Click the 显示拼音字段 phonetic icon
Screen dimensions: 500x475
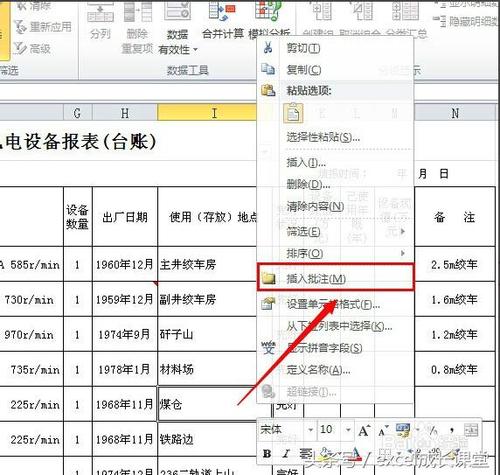click(268, 348)
